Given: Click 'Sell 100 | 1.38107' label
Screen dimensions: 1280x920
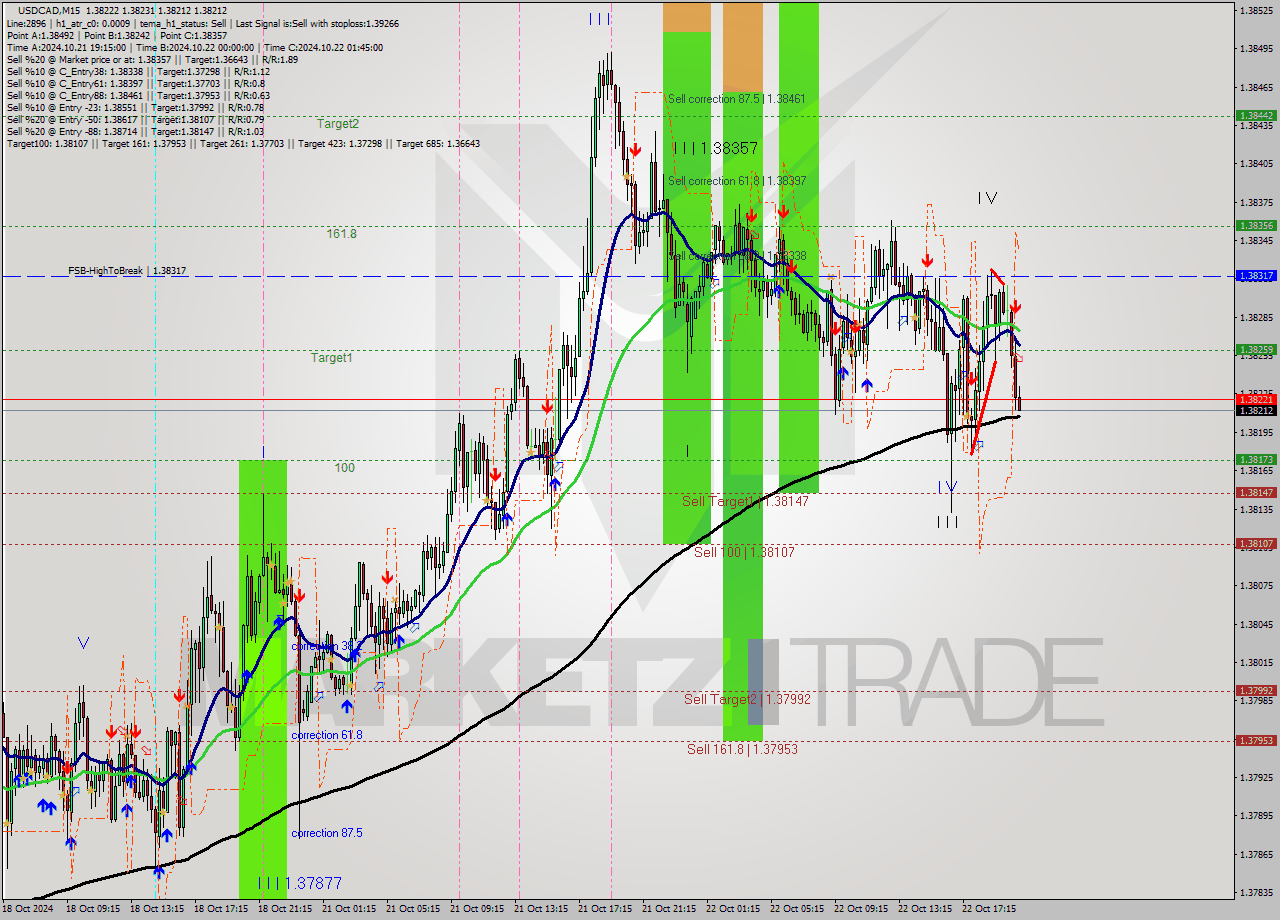Looking at the screenshot, I should coord(744,552).
